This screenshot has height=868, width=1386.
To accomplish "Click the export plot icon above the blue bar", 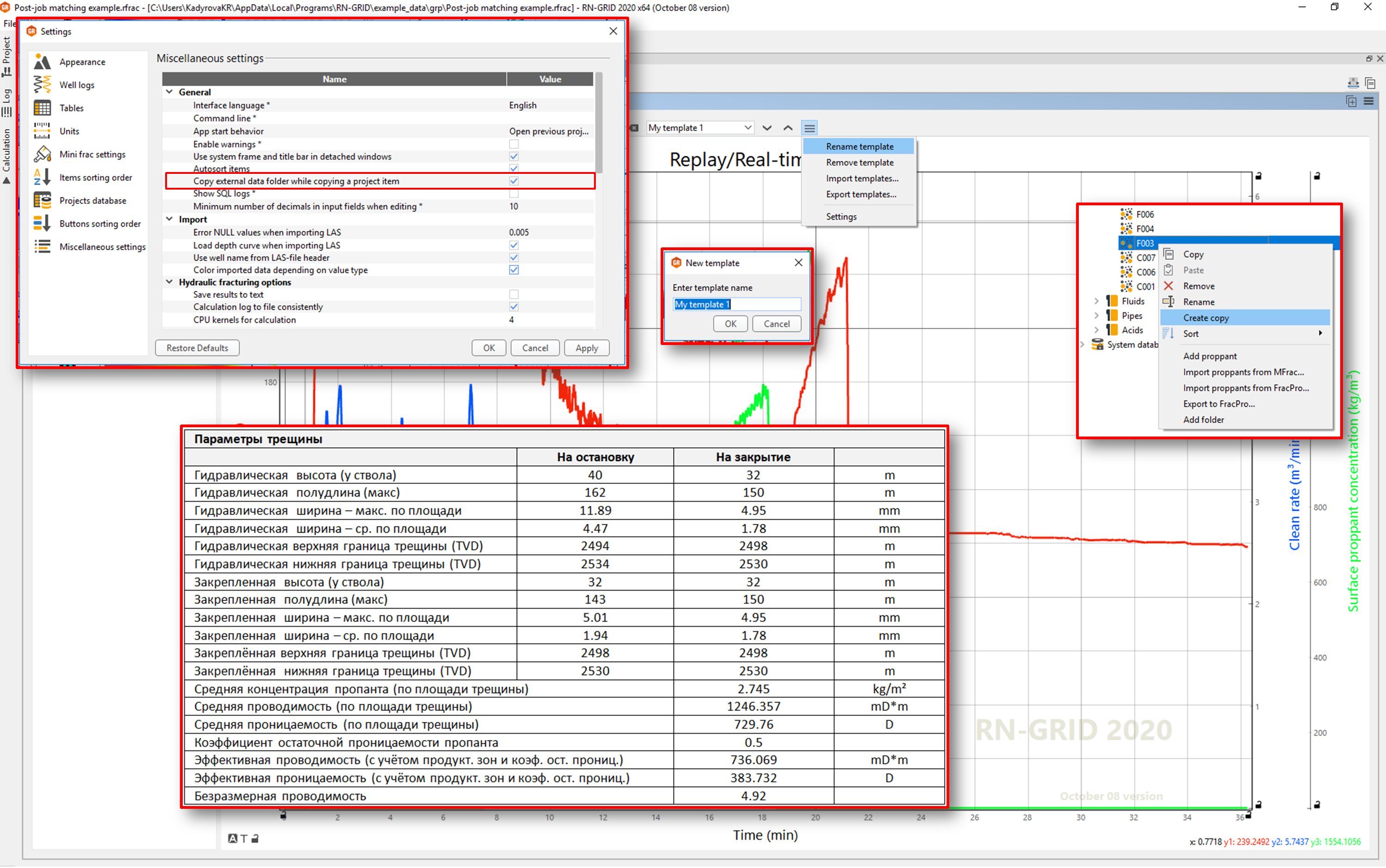I will click(1353, 83).
